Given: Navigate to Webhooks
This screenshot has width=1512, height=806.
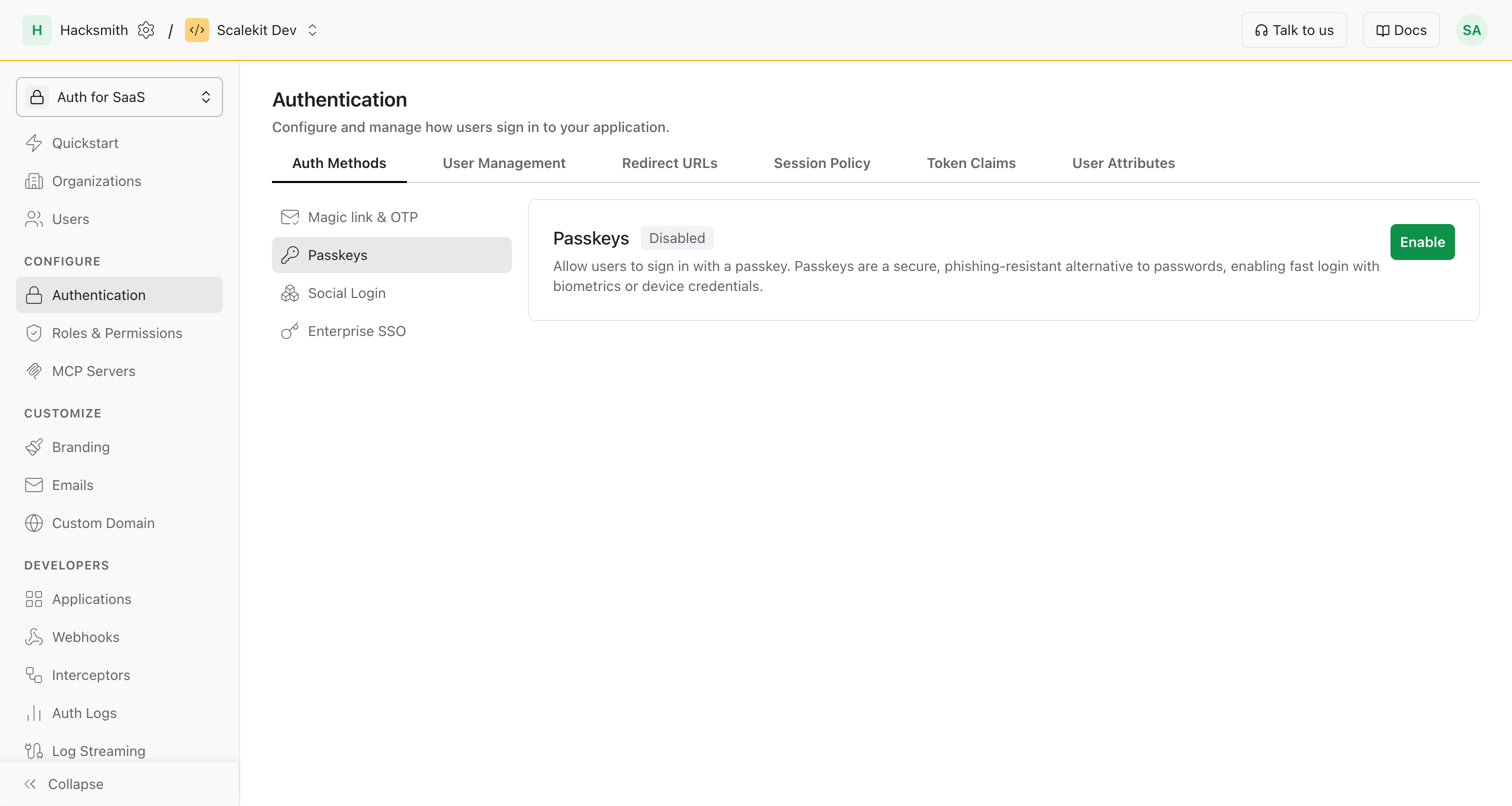Looking at the screenshot, I should tap(119, 637).
